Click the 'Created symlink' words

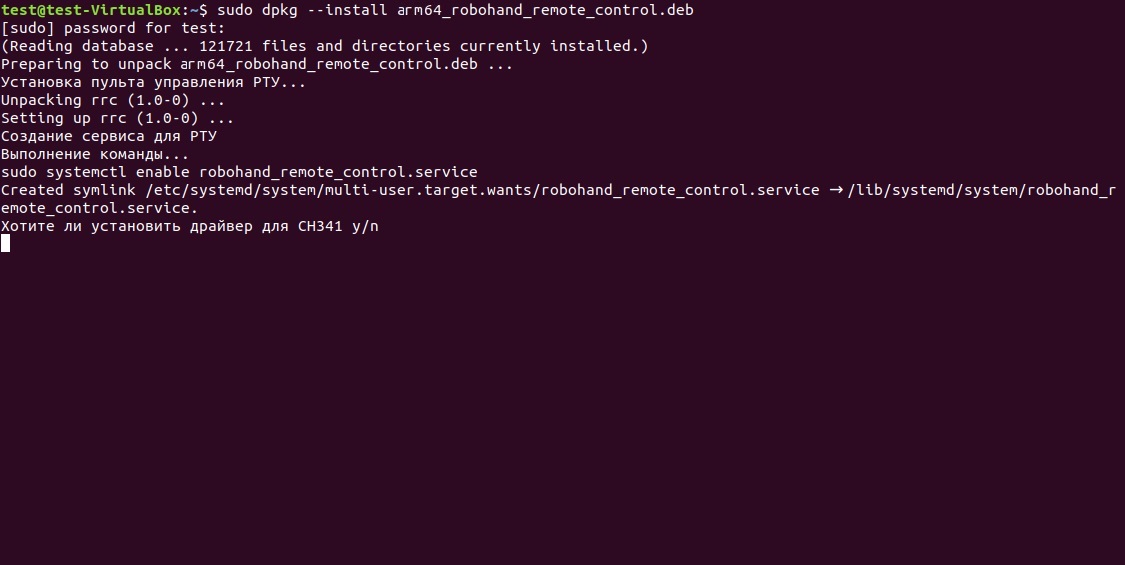click(x=69, y=190)
